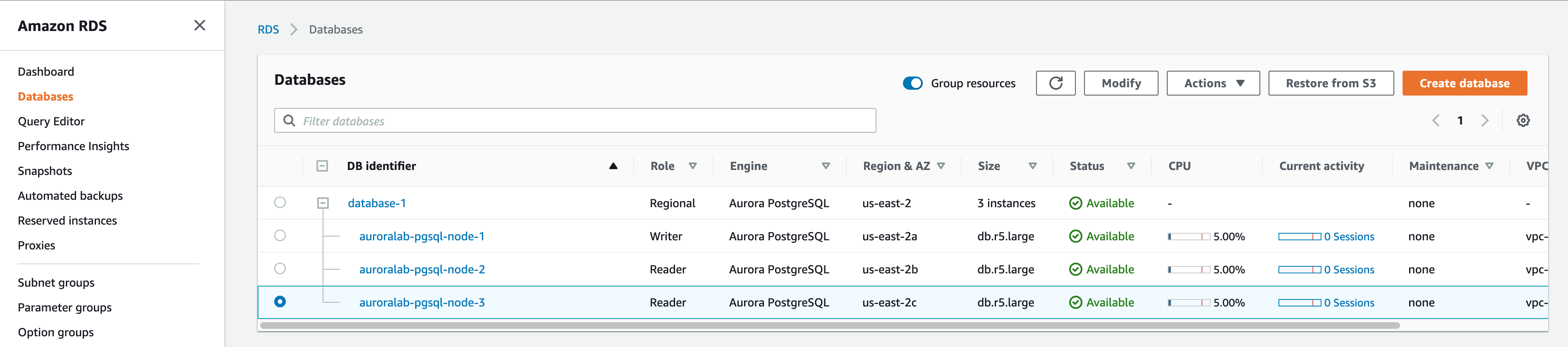1568x347 pixels.
Task: Go to previous page arrow
Action: [x=1436, y=120]
